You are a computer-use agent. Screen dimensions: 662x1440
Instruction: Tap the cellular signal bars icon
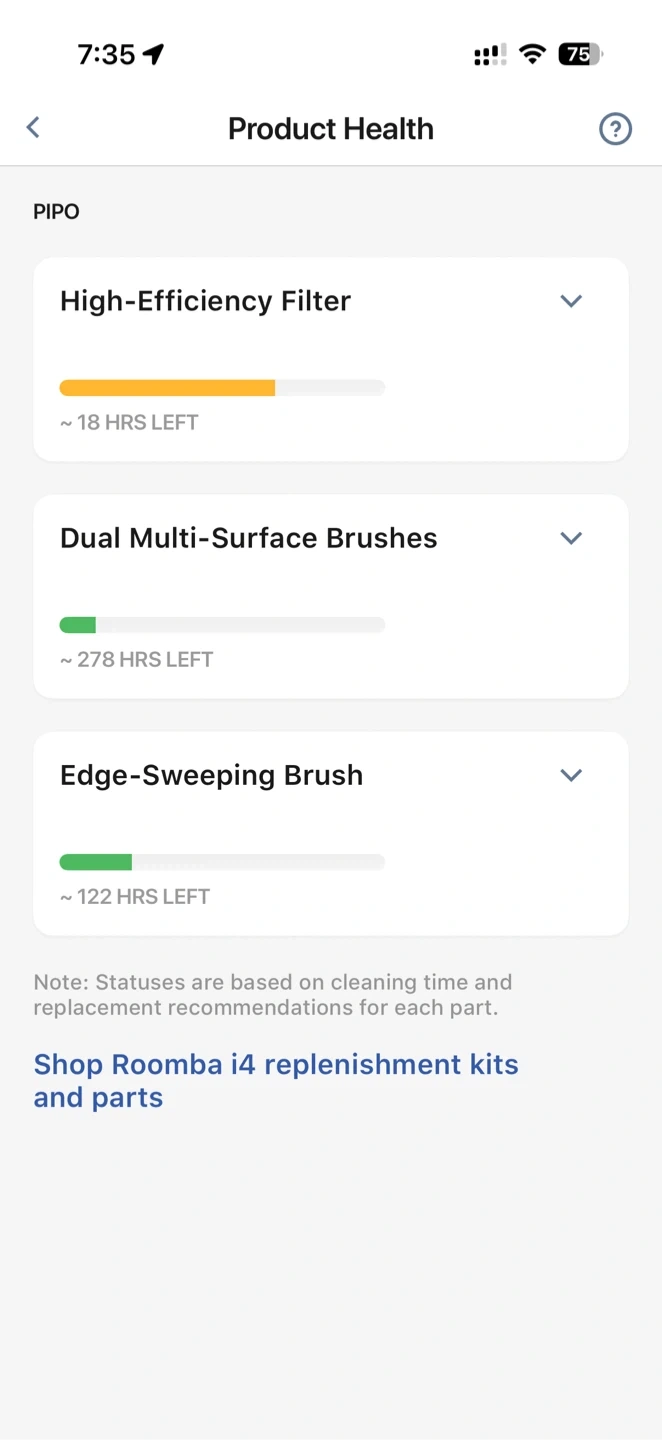[489, 55]
